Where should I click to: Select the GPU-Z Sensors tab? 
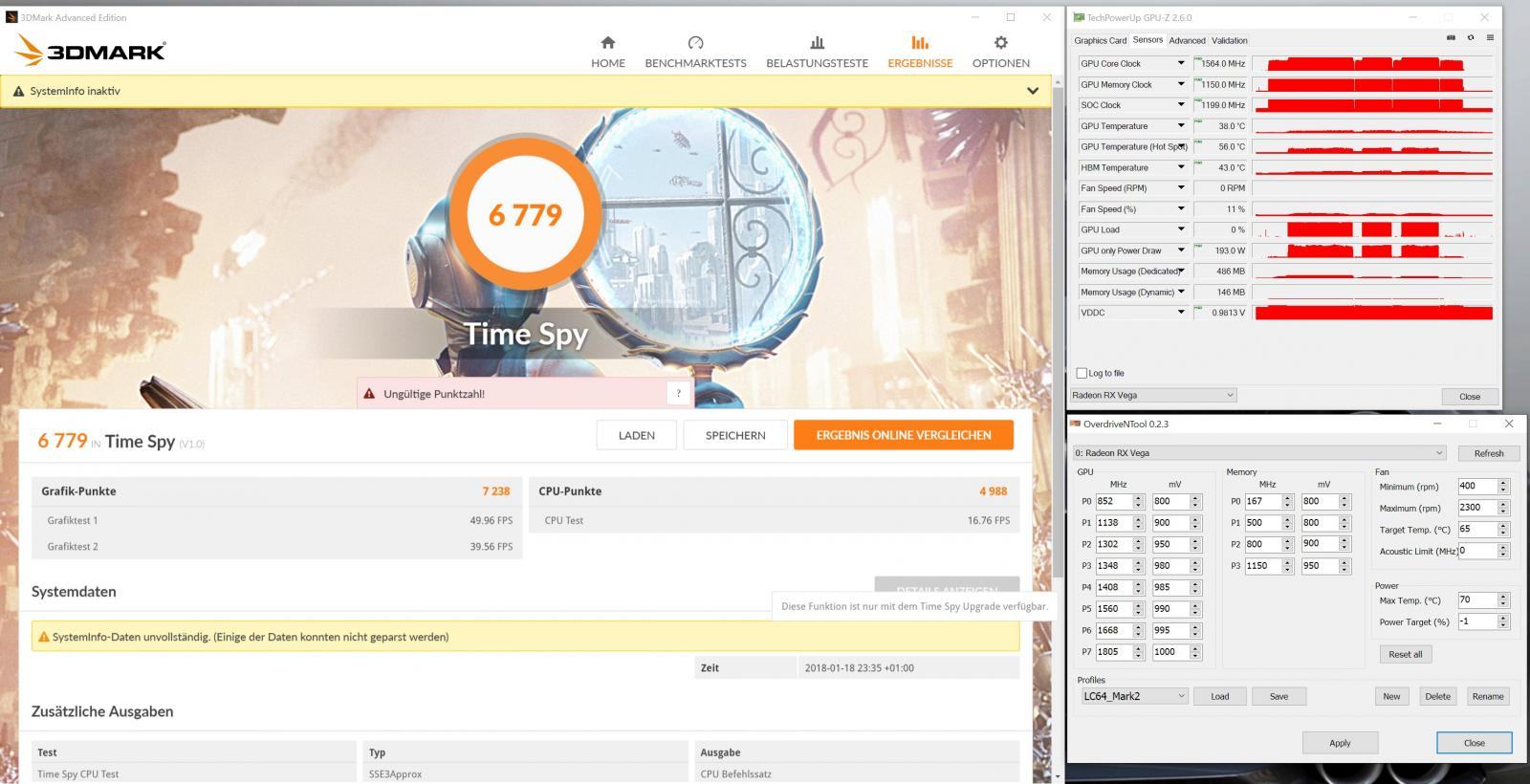tap(1147, 40)
